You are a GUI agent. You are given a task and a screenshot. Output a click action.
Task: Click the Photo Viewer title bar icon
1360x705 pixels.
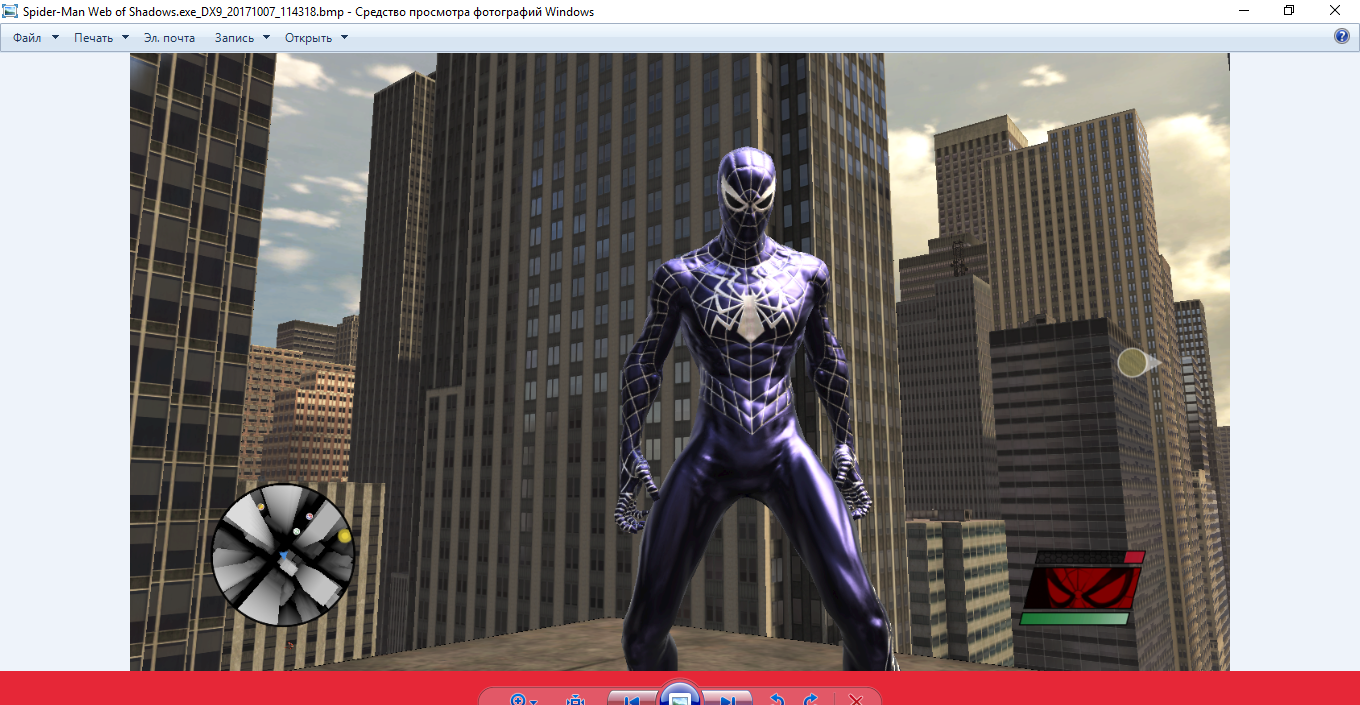click(x=11, y=11)
